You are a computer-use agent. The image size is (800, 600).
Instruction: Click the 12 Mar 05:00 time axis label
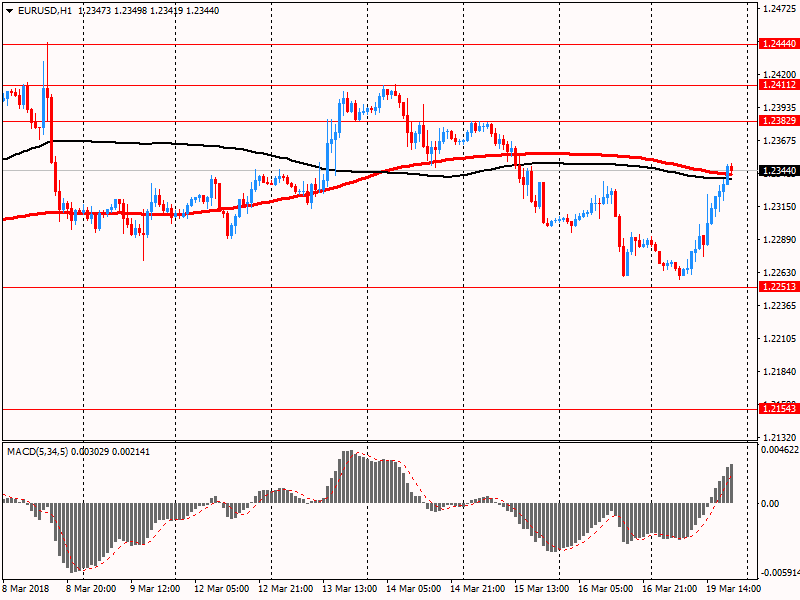pos(221,588)
